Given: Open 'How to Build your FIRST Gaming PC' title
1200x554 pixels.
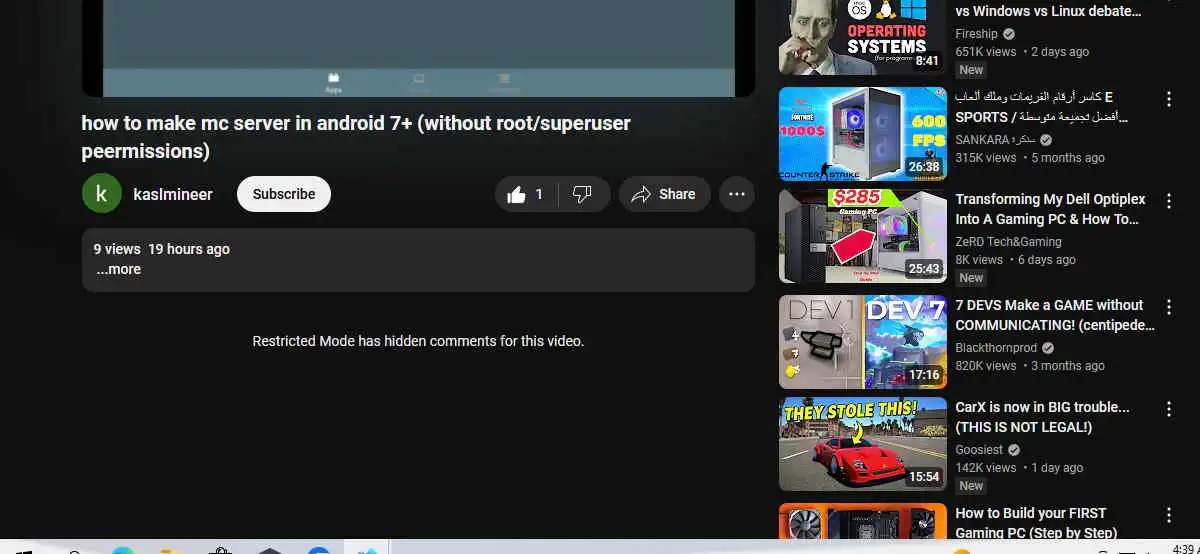Looking at the screenshot, I should [x=1036, y=523].
